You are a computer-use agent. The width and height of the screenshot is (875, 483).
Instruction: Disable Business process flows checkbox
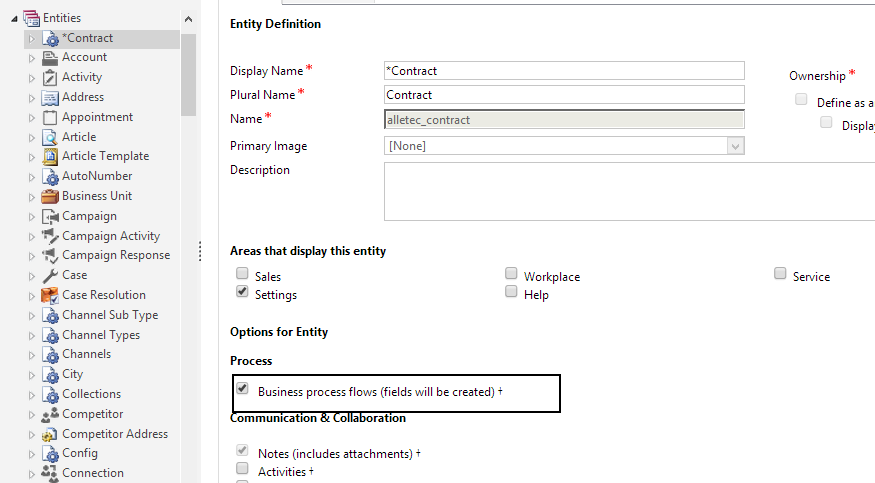click(242, 389)
